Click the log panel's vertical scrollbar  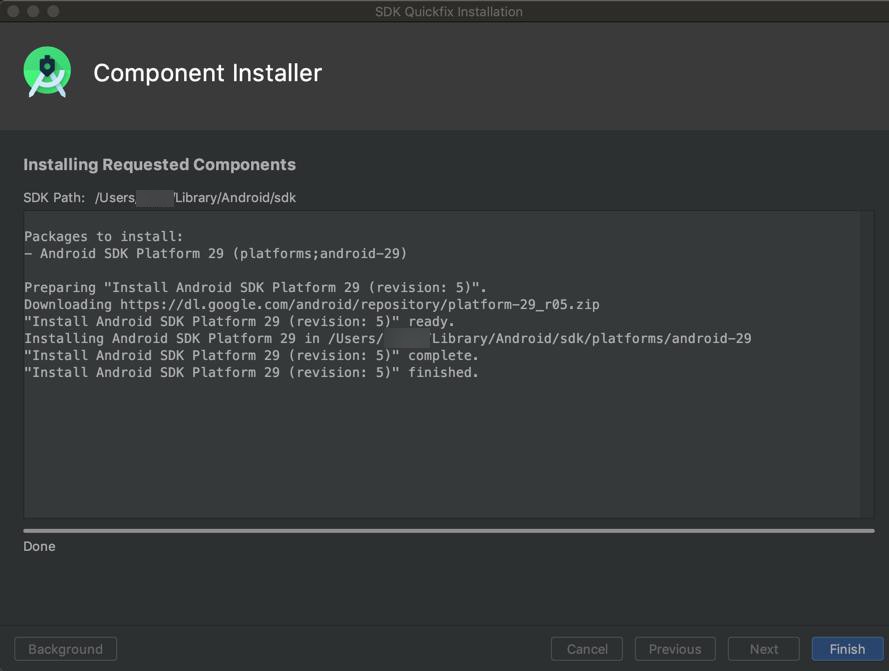click(x=867, y=364)
